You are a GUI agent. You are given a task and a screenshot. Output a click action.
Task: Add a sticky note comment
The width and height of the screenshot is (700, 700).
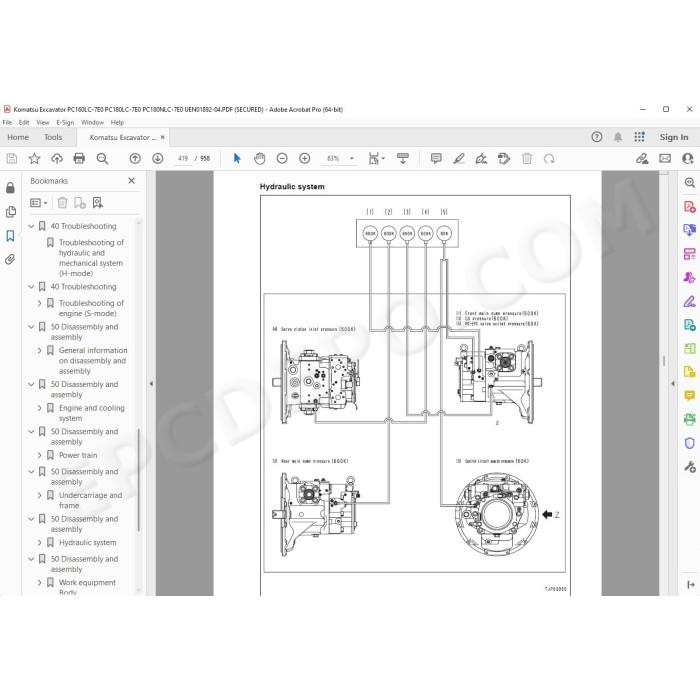[436, 158]
